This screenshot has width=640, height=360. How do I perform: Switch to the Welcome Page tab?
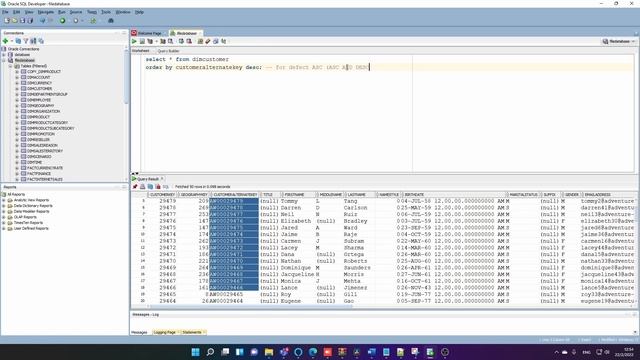(x=149, y=33)
